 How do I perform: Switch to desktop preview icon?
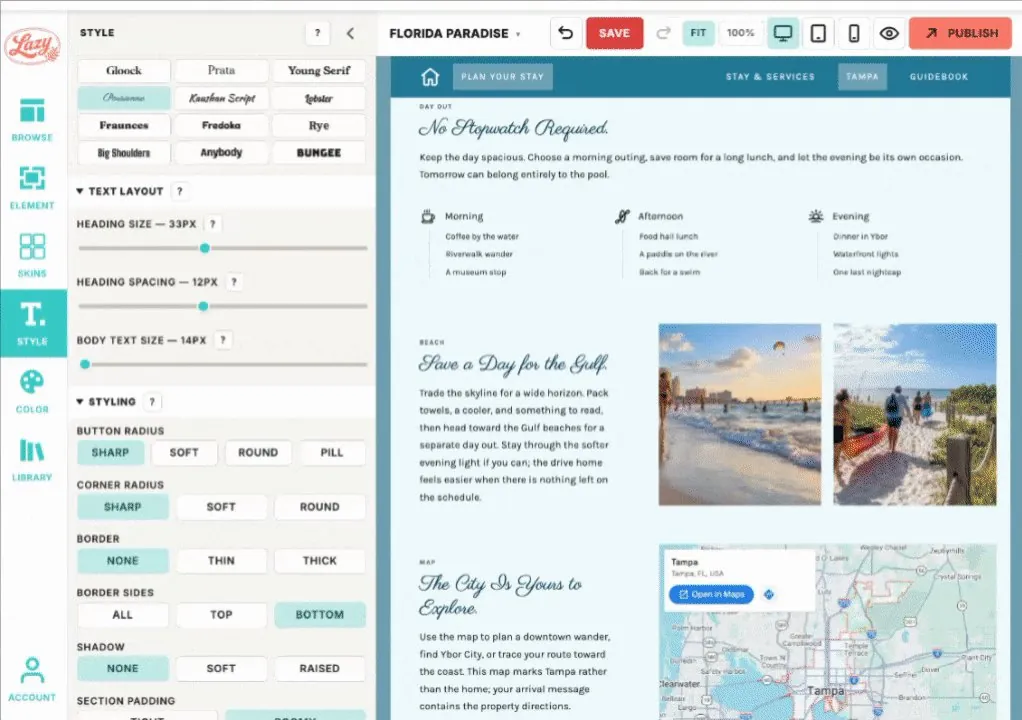pos(783,33)
